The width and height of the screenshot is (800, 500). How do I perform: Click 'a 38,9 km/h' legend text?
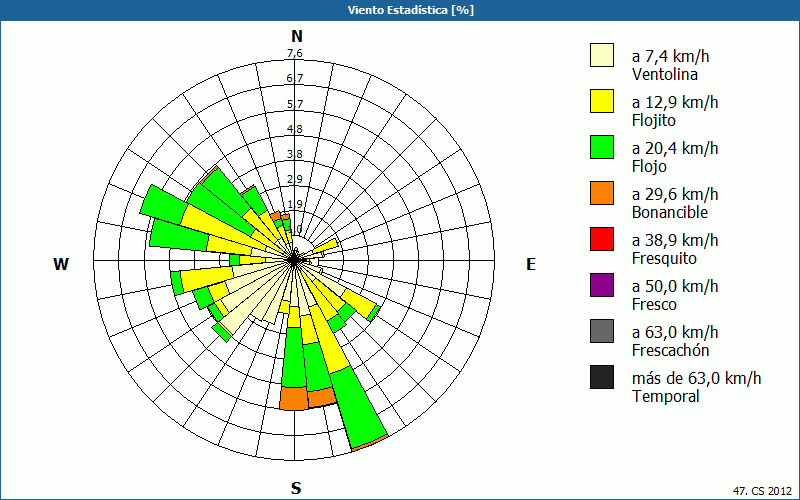click(x=675, y=240)
